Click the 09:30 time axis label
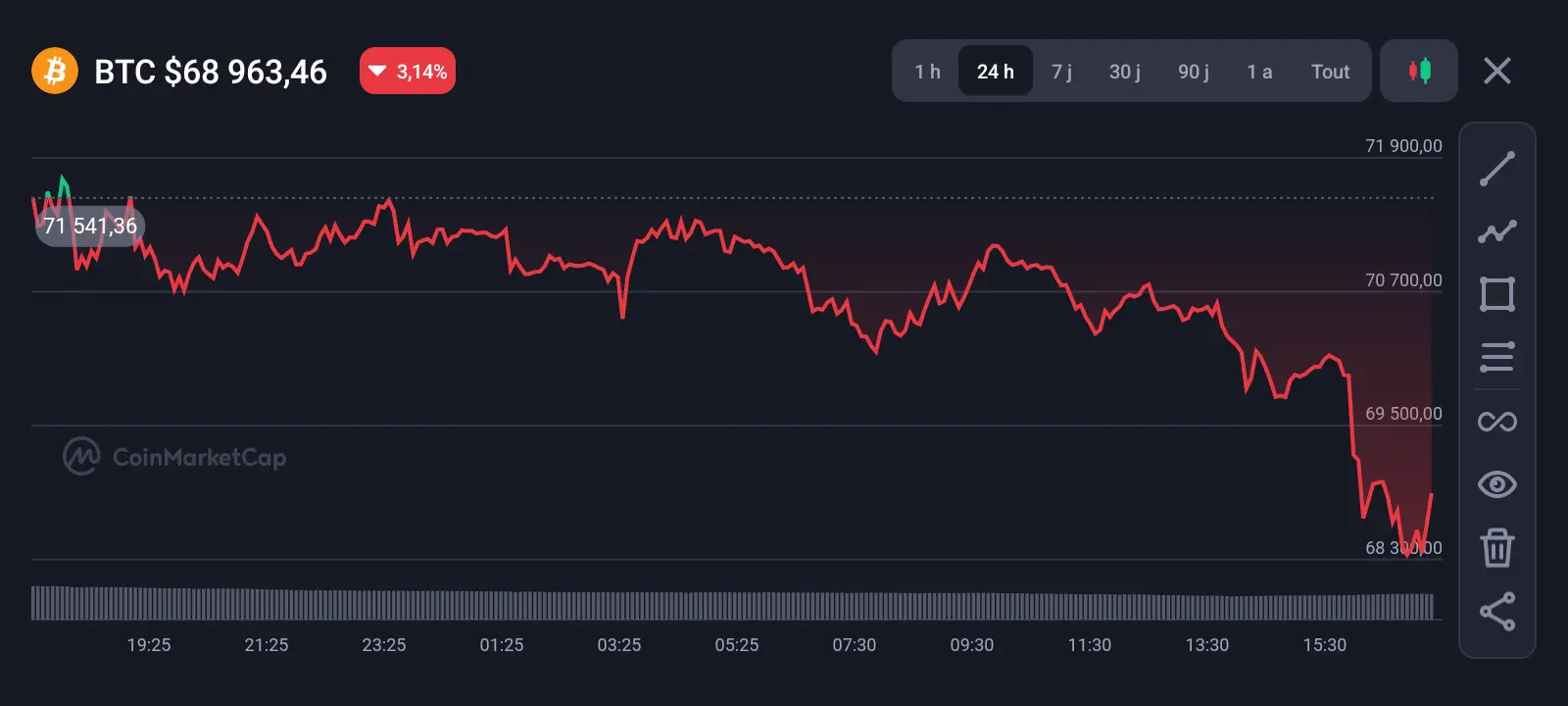 tap(972, 645)
